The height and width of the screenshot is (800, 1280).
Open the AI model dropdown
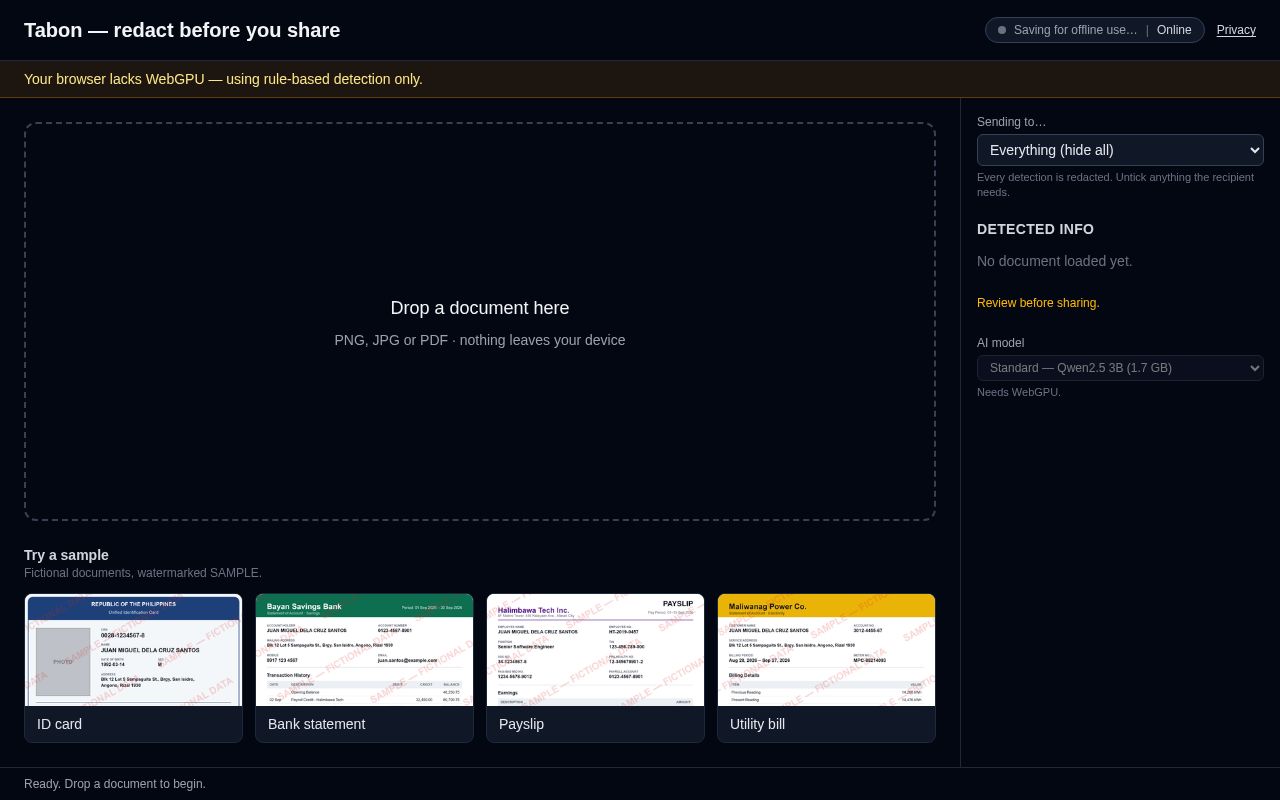click(x=1120, y=368)
